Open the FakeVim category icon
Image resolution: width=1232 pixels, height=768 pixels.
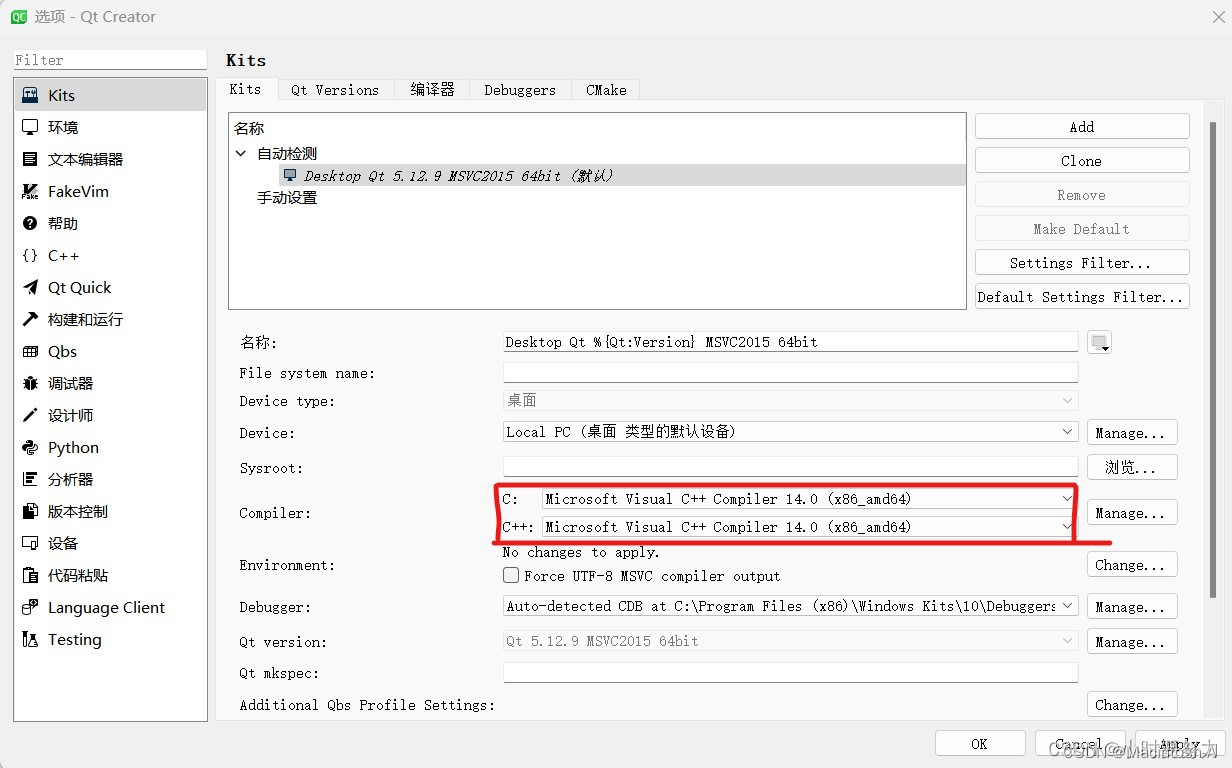(x=30, y=191)
